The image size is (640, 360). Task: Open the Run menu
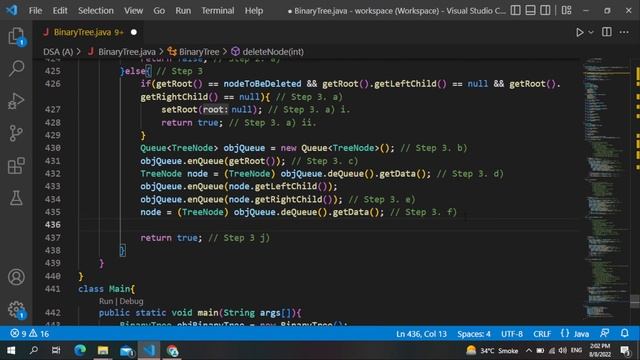183,11
